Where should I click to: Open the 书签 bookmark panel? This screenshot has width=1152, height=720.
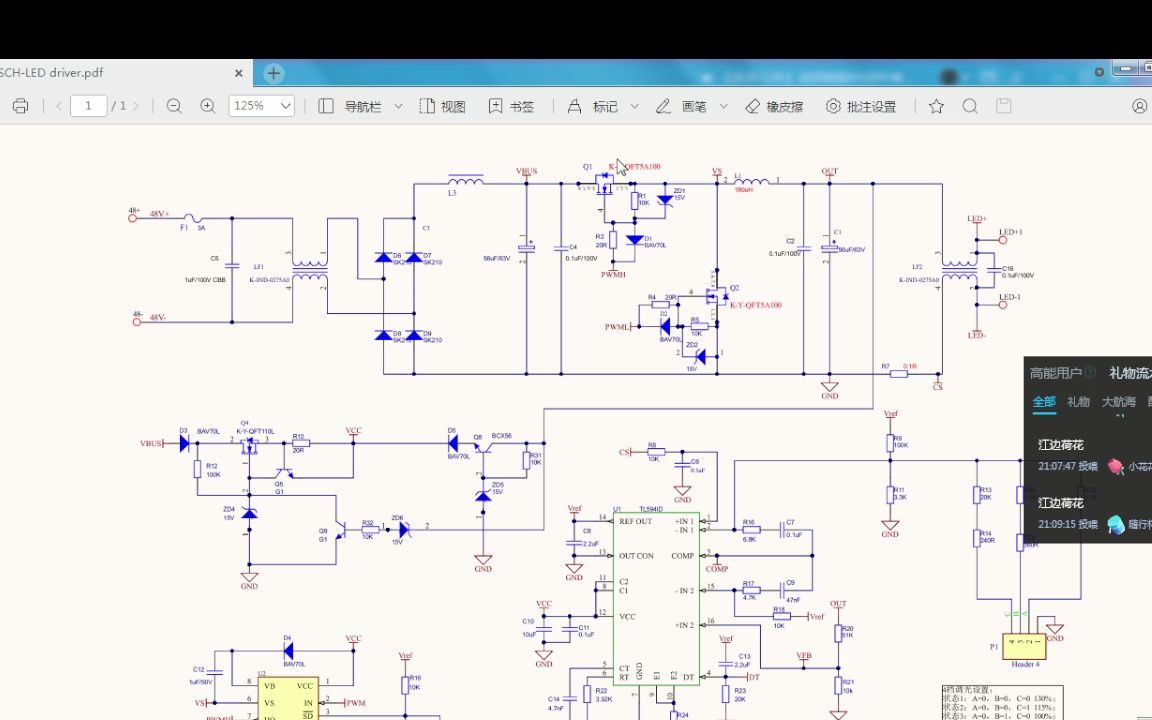pyautogui.click(x=511, y=107)
